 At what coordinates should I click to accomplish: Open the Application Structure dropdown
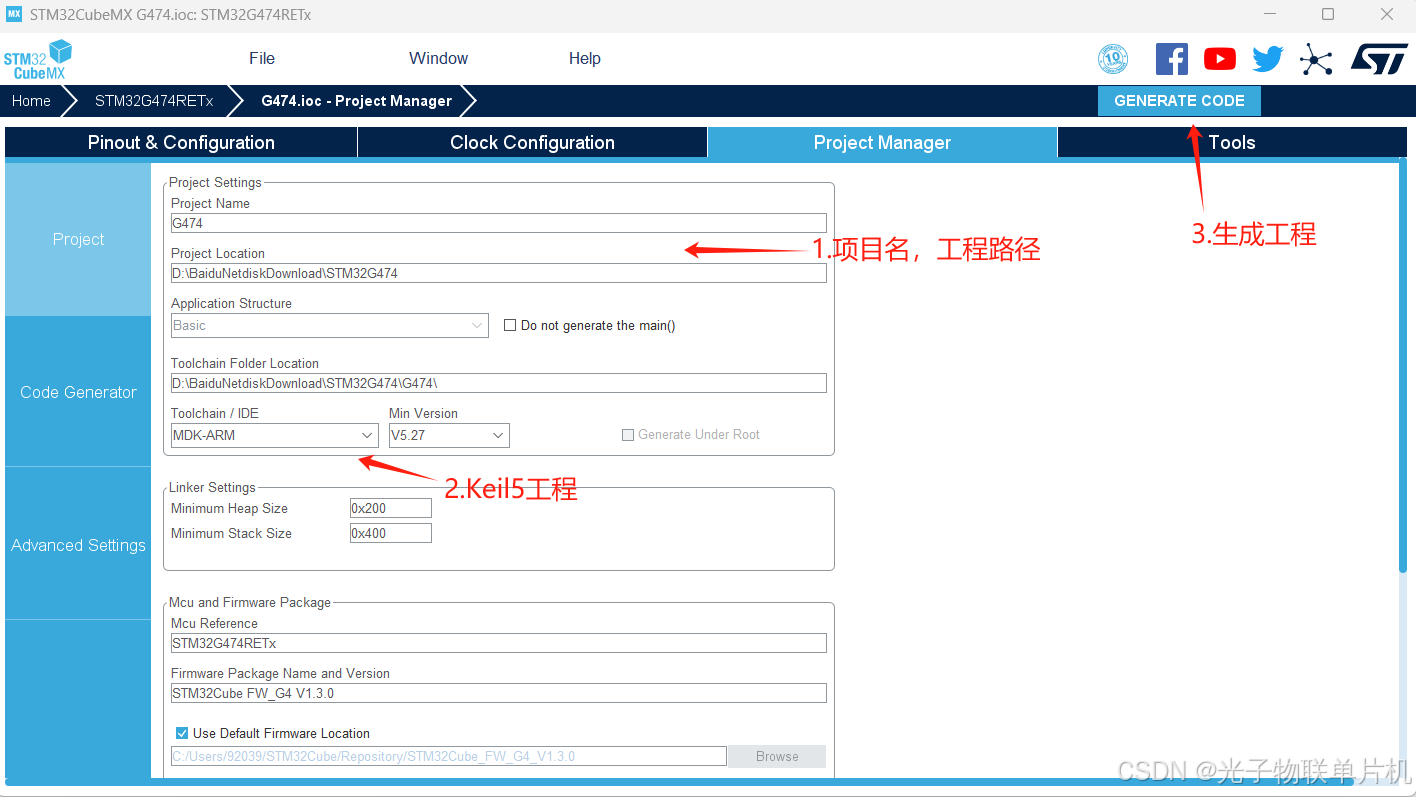click(x=330, y=325)
